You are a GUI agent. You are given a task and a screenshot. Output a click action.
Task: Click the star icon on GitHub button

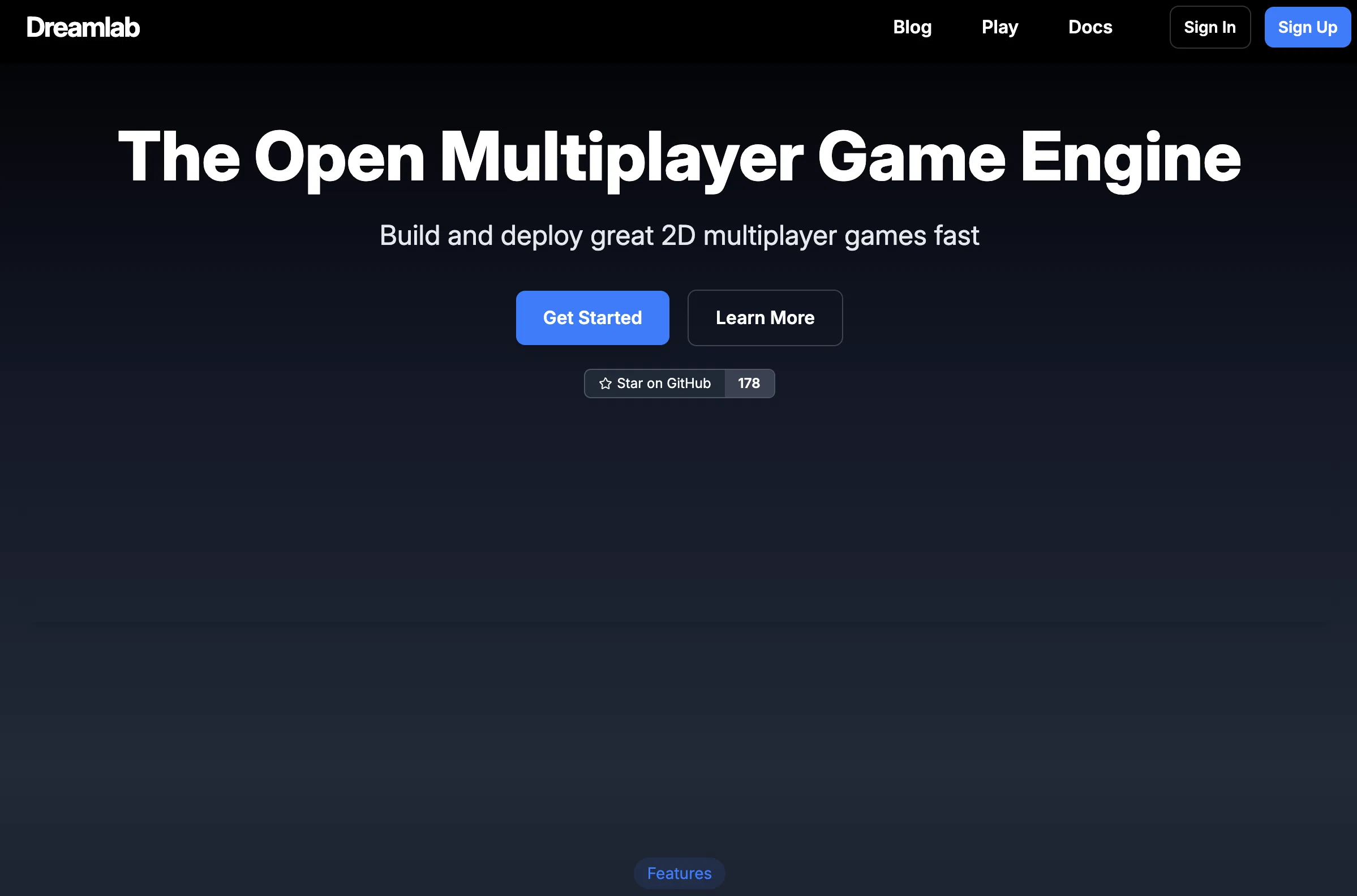point(605,384)
